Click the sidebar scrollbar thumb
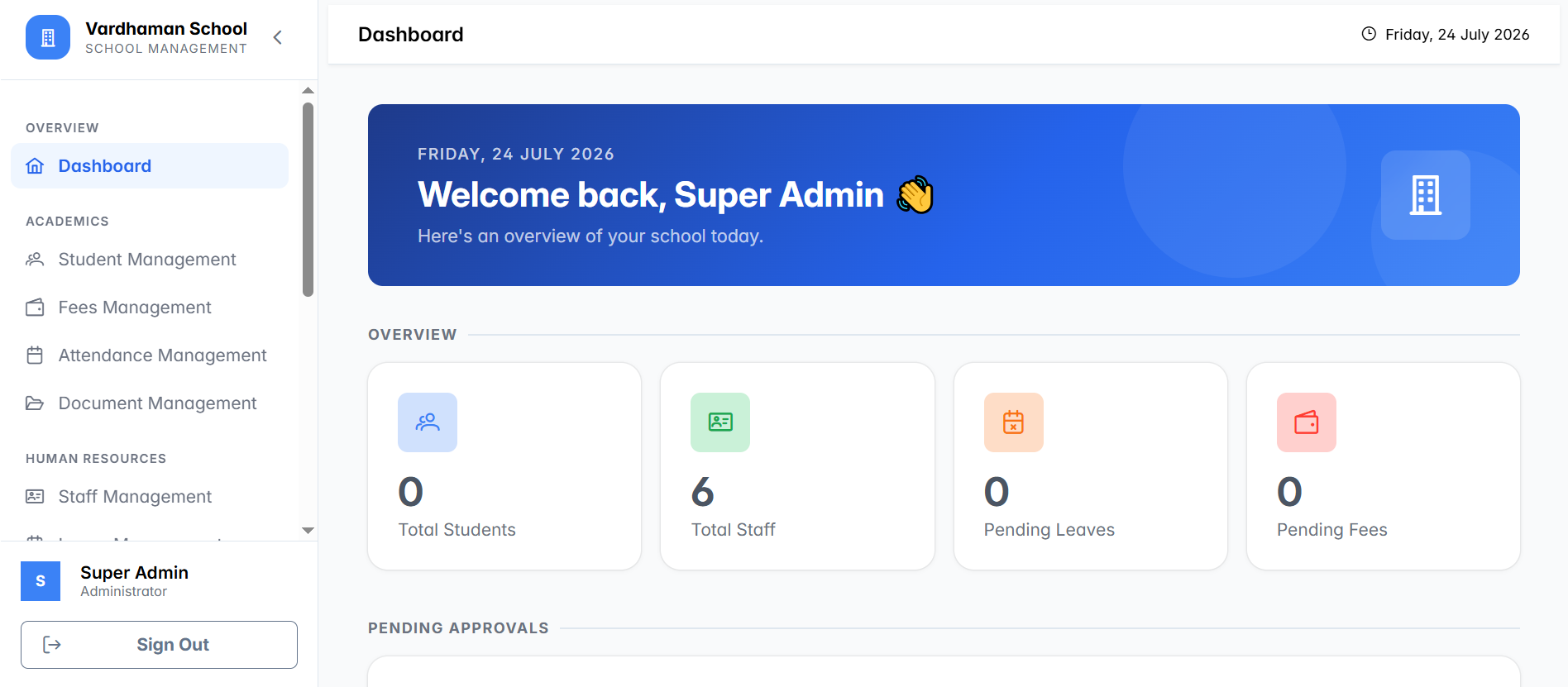 tap(308, 199)
